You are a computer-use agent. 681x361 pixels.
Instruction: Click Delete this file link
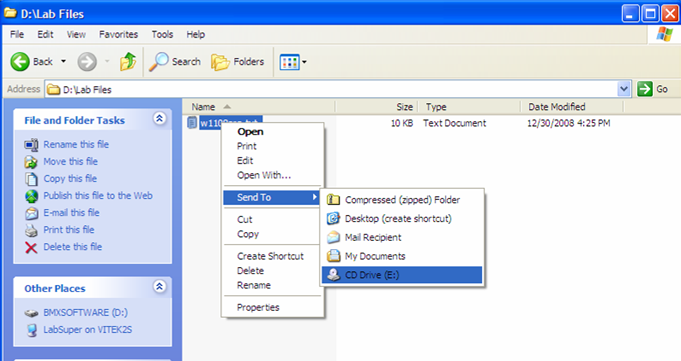pyautogui.click(x=73, y=247)
